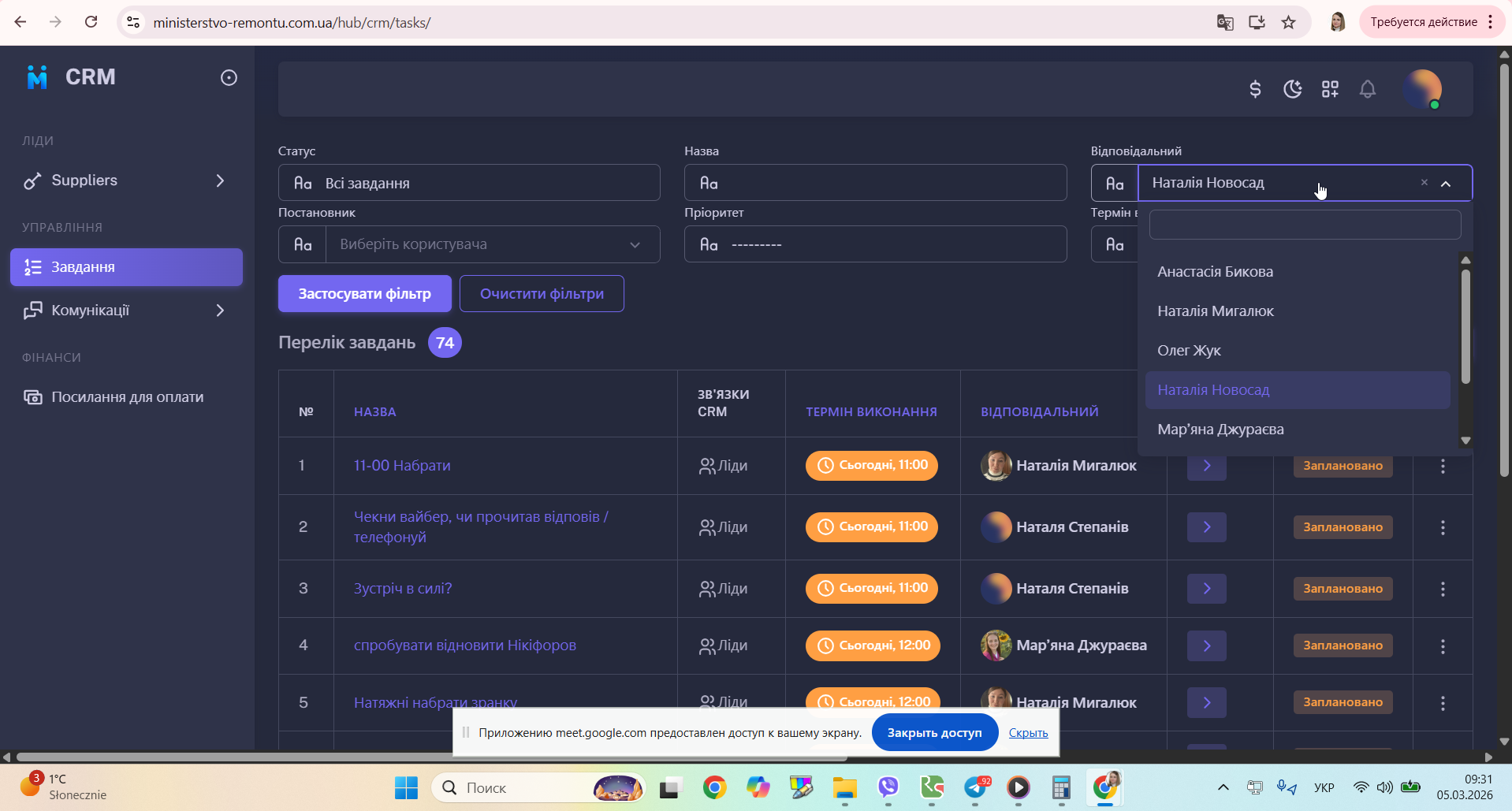This screenshot has height=811, width=1512.
Task: Focus the Назва input field
Action: tap(875, 183)
